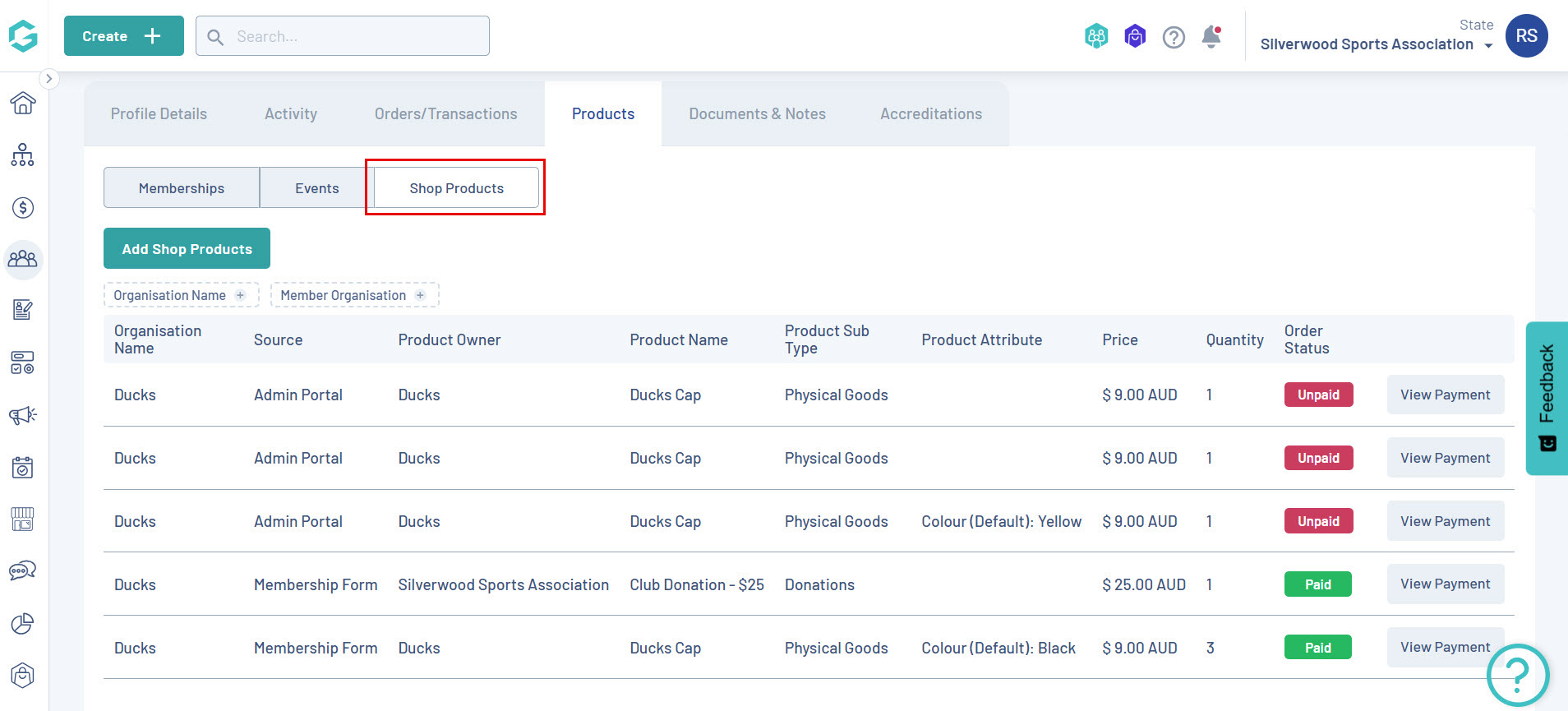
Task: Click the purple shop bag header icon
Action: 1135,37
